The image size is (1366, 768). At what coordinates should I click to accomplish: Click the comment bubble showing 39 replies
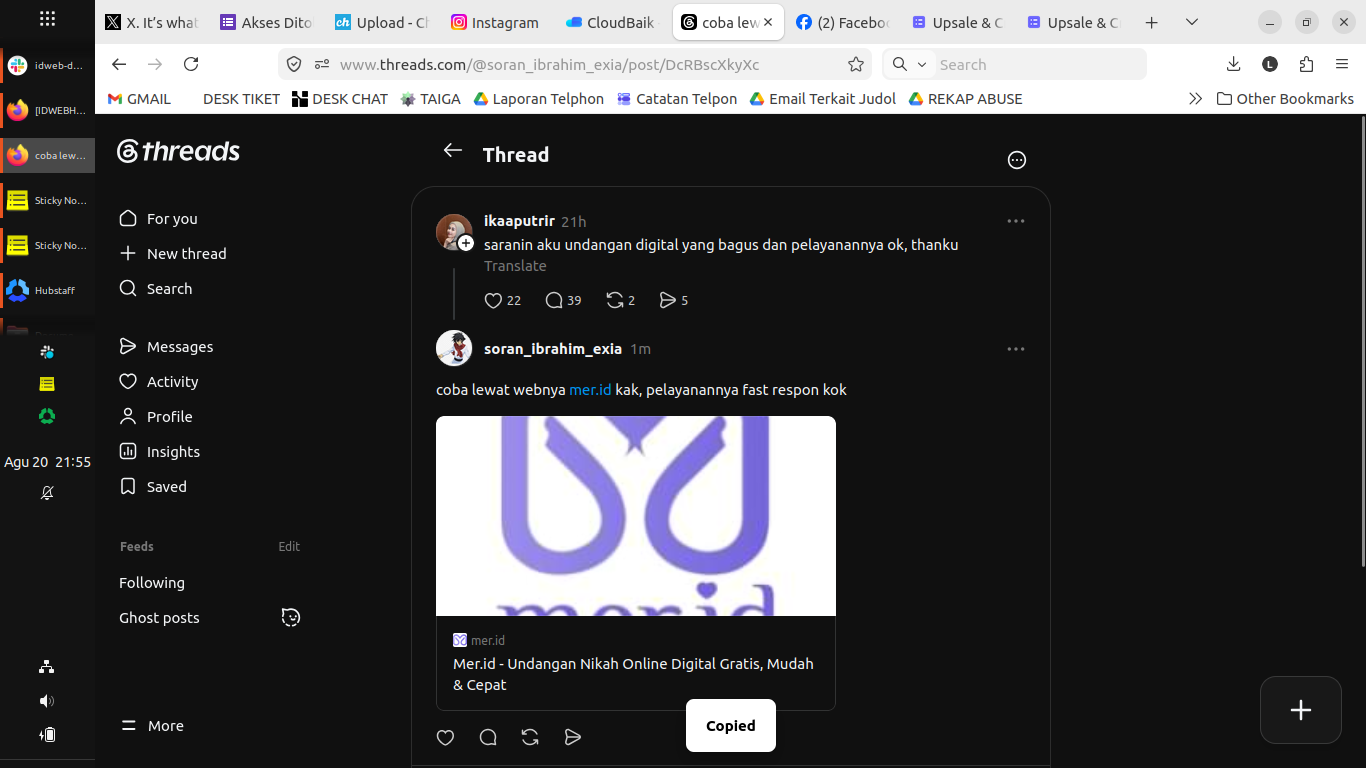coord(554,300)
